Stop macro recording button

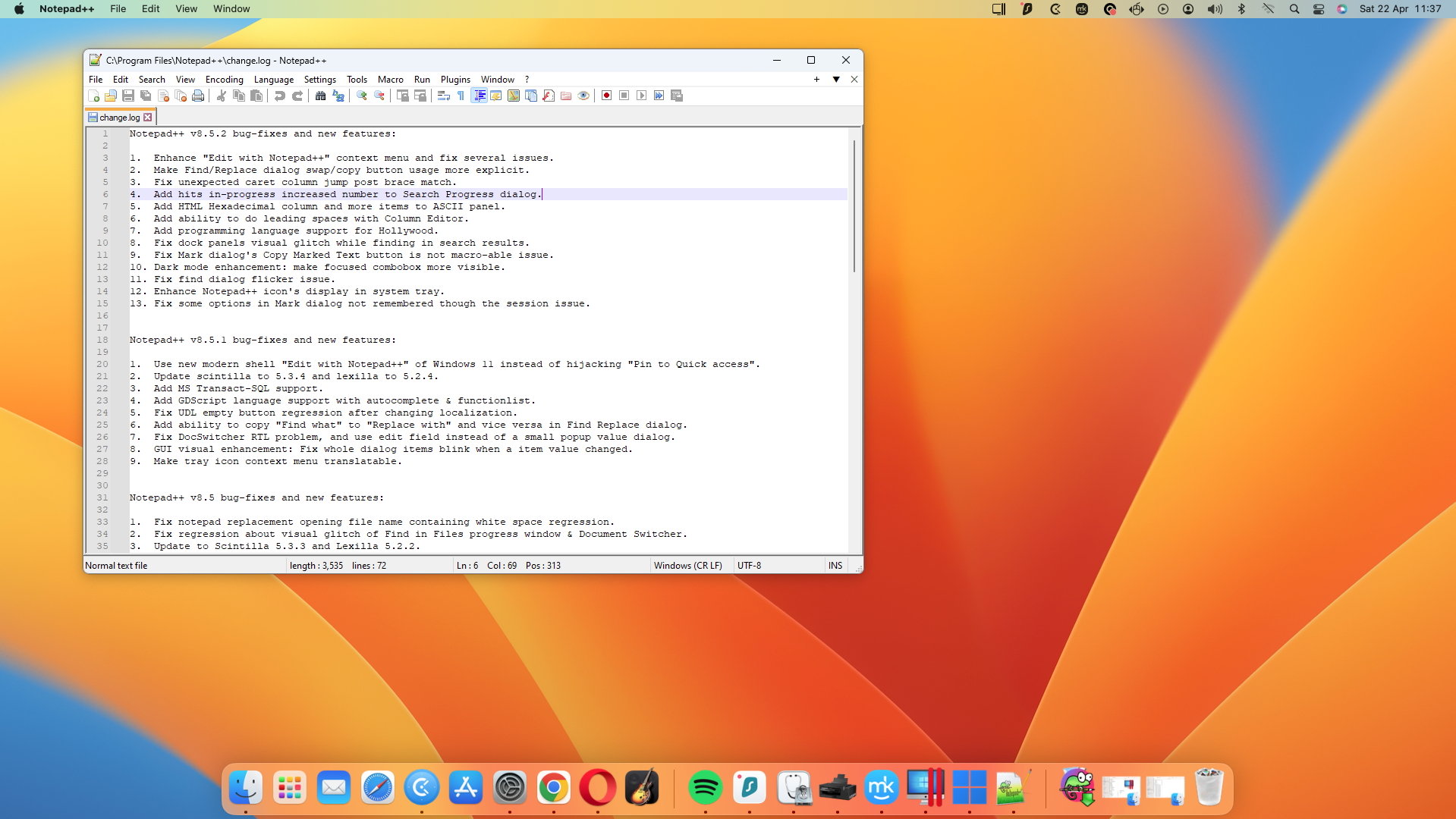pos(624,96)
